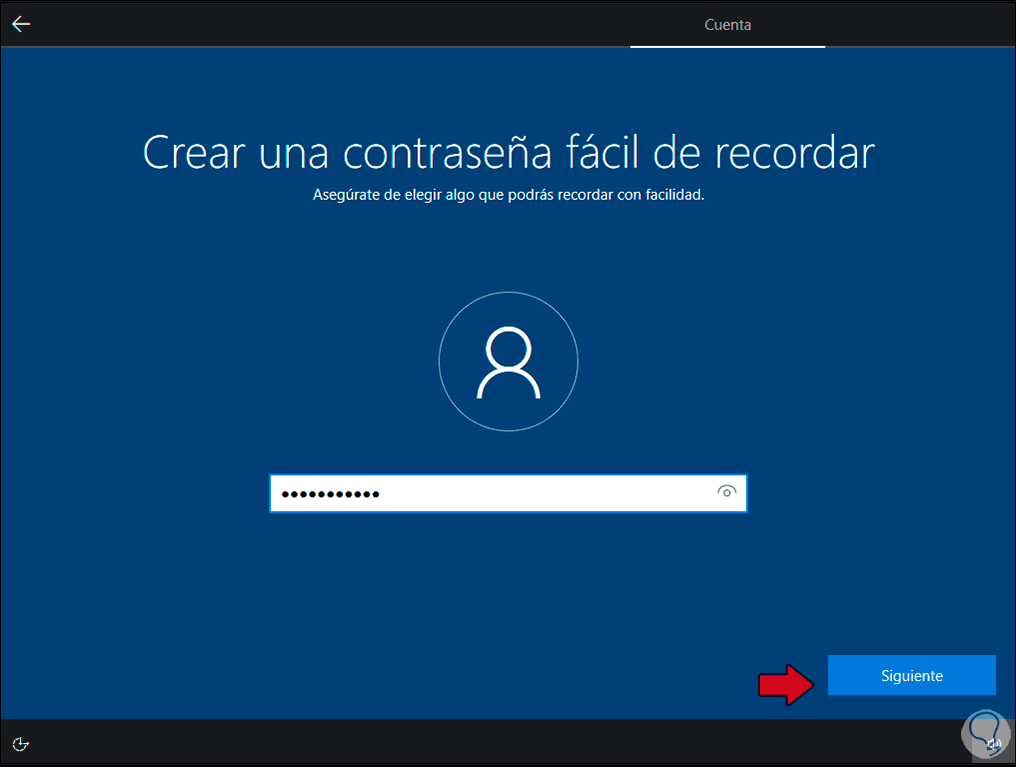Screen dimensions: 1016x767
Task: Mute Cortana's voice via the speaker icon
Action: tap(995, 744)
